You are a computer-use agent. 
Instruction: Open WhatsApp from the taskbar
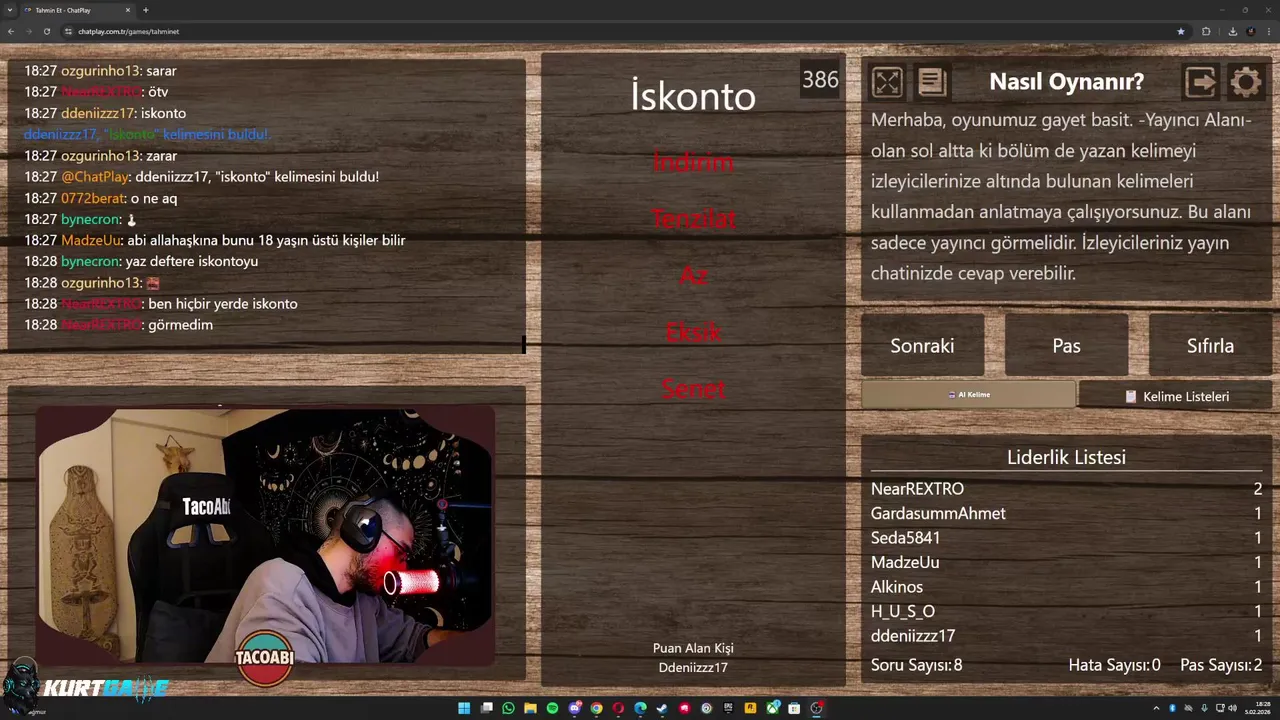[508, 708]
